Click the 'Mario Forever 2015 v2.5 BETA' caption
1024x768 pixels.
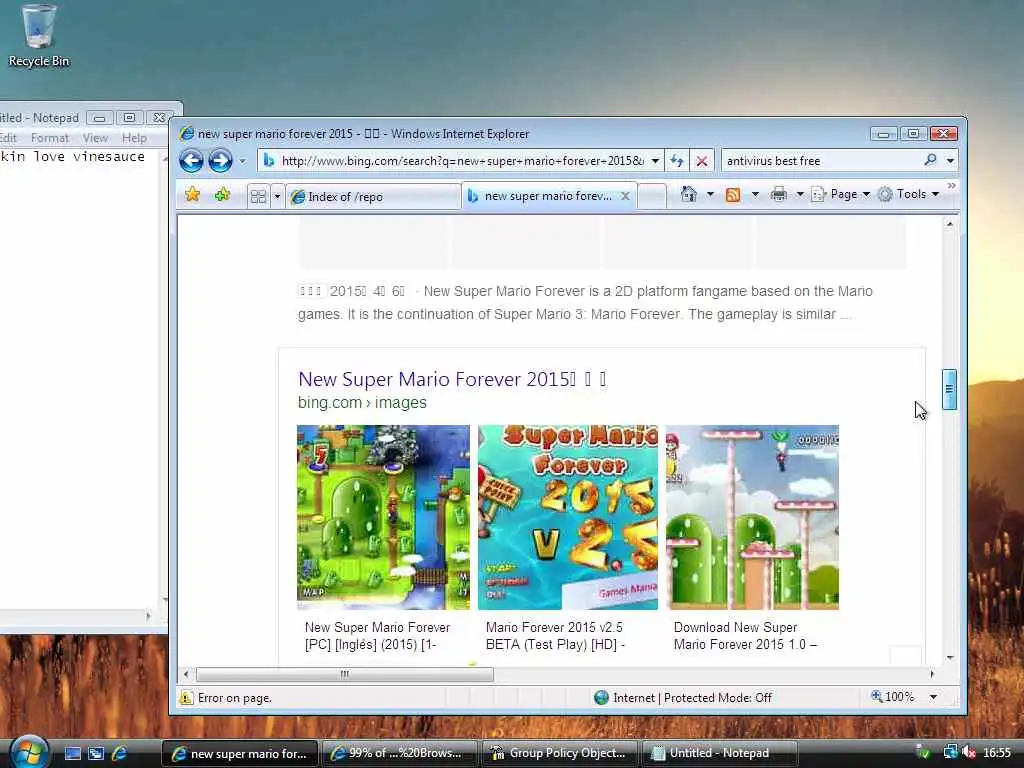(x=555, y=635)
